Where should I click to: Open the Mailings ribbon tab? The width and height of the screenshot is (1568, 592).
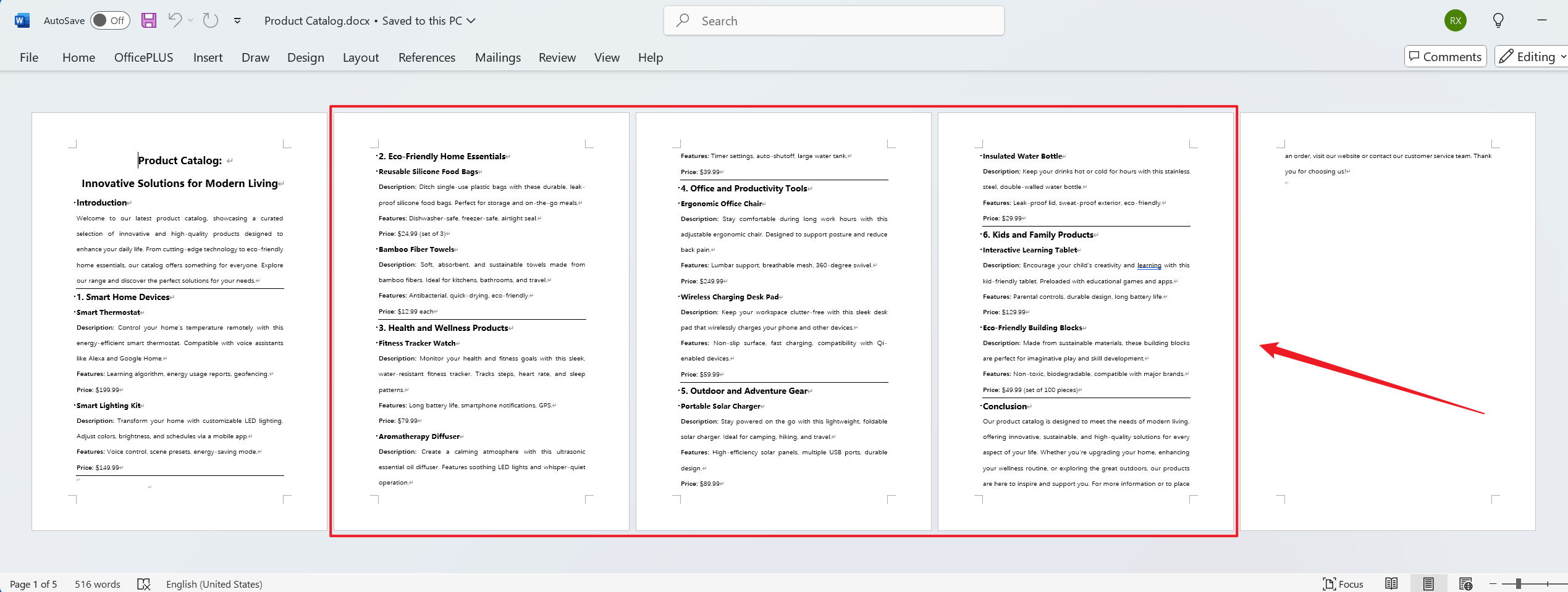497,57
